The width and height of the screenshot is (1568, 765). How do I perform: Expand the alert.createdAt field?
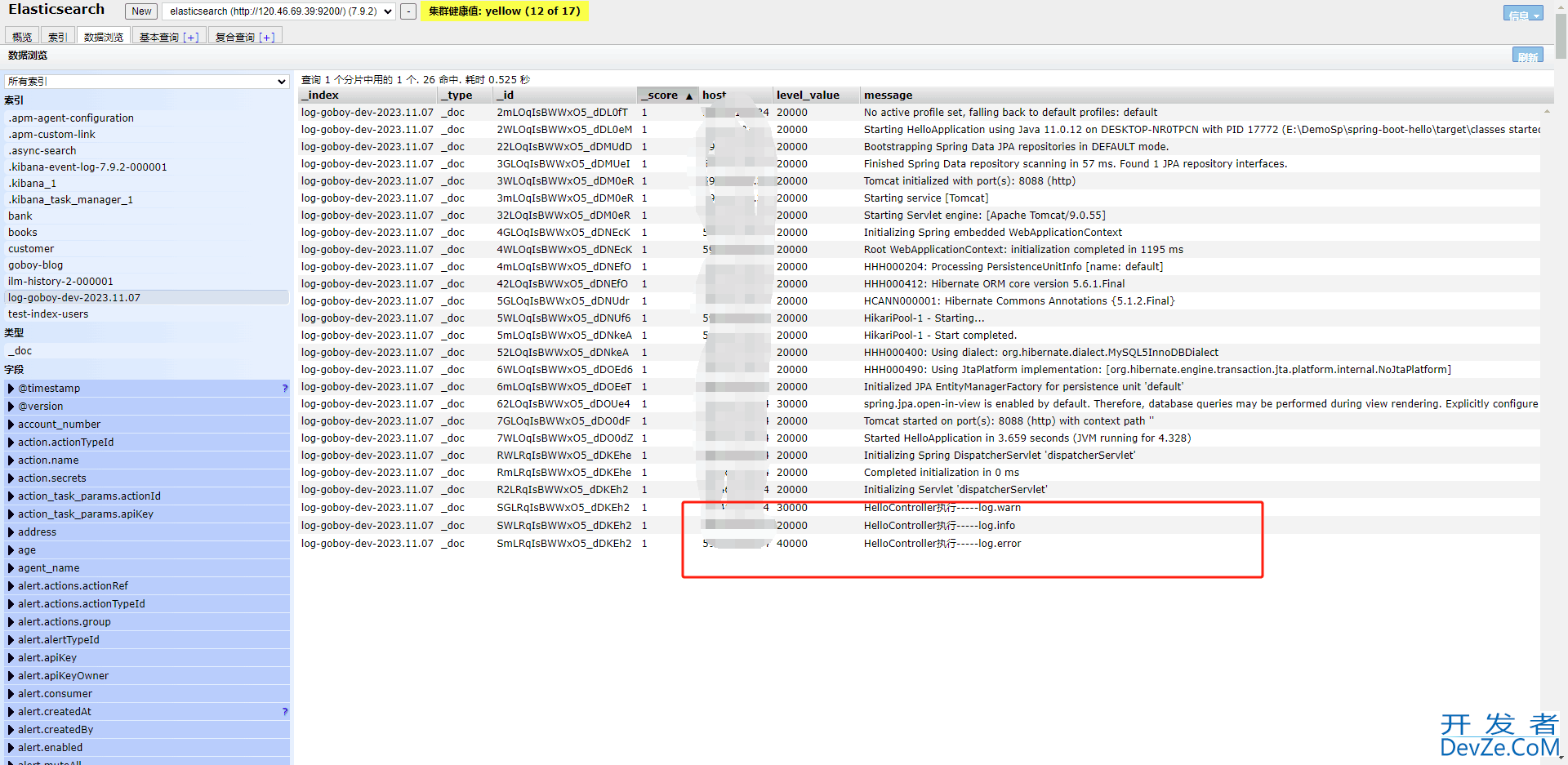[x=147, y=712]
